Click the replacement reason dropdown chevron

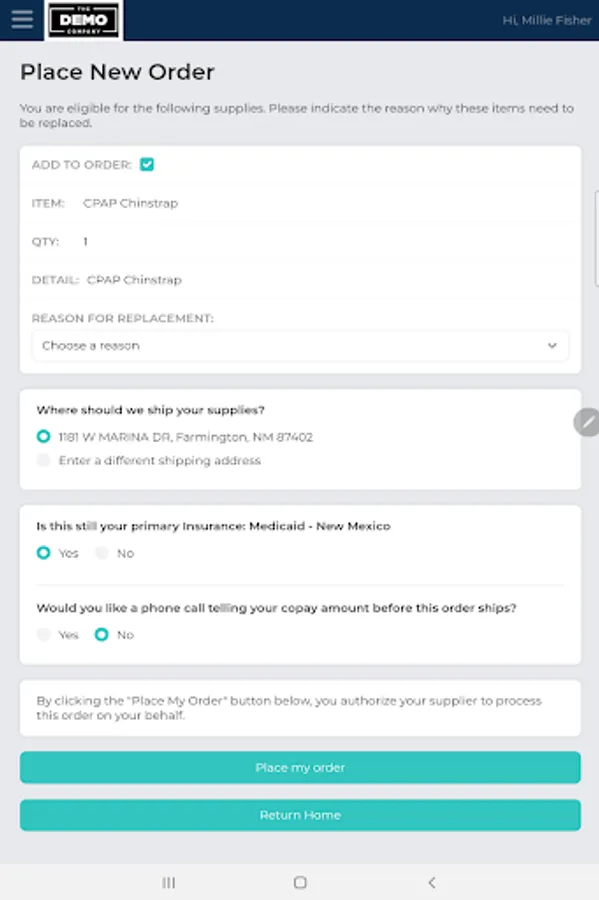pyautogui.click(x=552, y=345)
